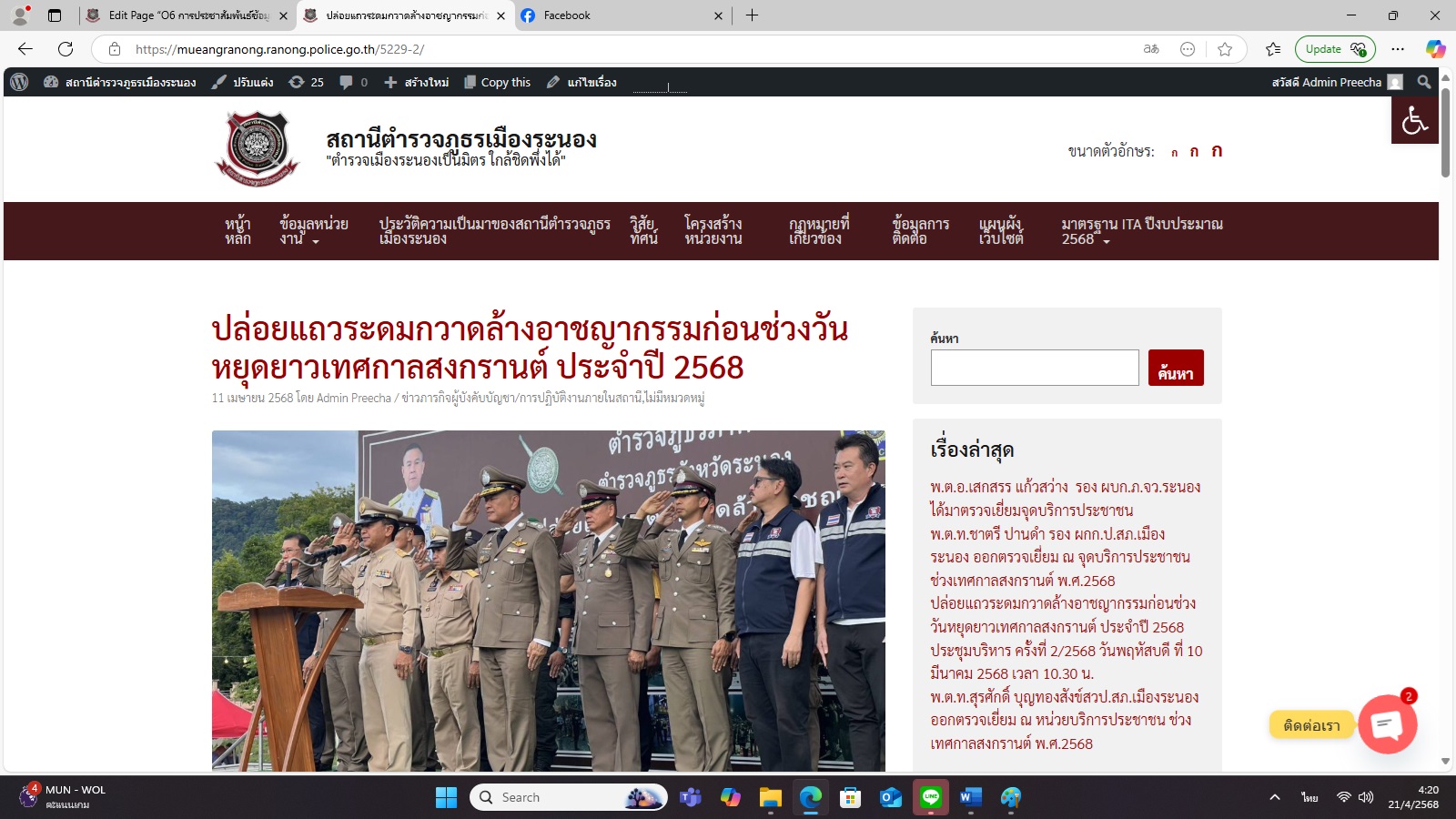Show hidden system tray icons chevron
The height and width of the screenshot is (819, 1456).
[x=1275, y=798]
